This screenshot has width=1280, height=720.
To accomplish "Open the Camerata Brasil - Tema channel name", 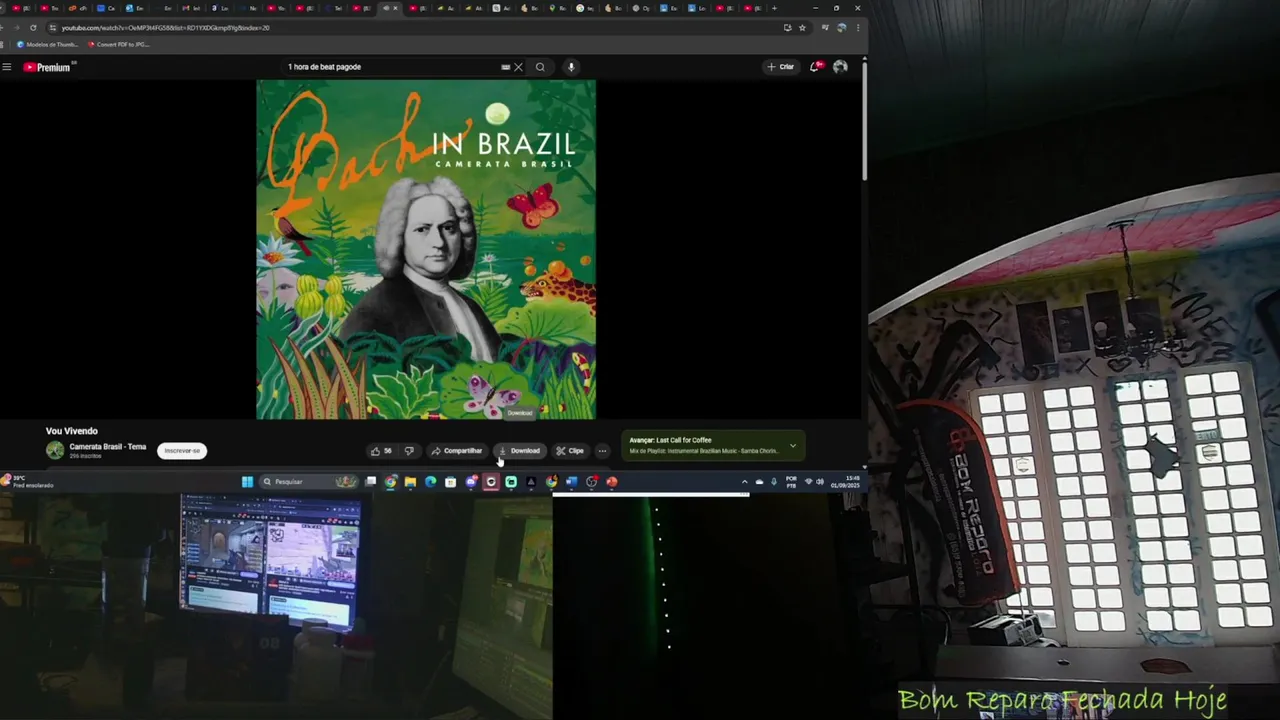I will pyautogui.click(x=108, y=447).
